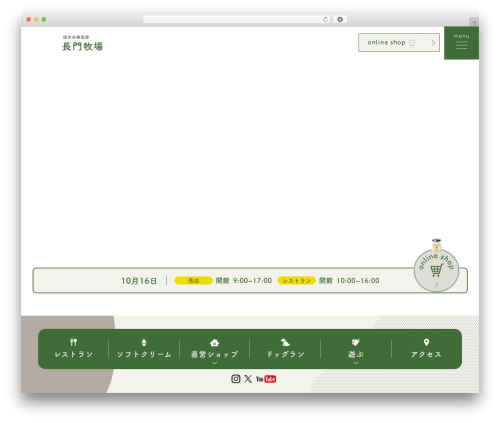
Task: Click the small arrow in round online shop badge
Action: pos(436,284)
